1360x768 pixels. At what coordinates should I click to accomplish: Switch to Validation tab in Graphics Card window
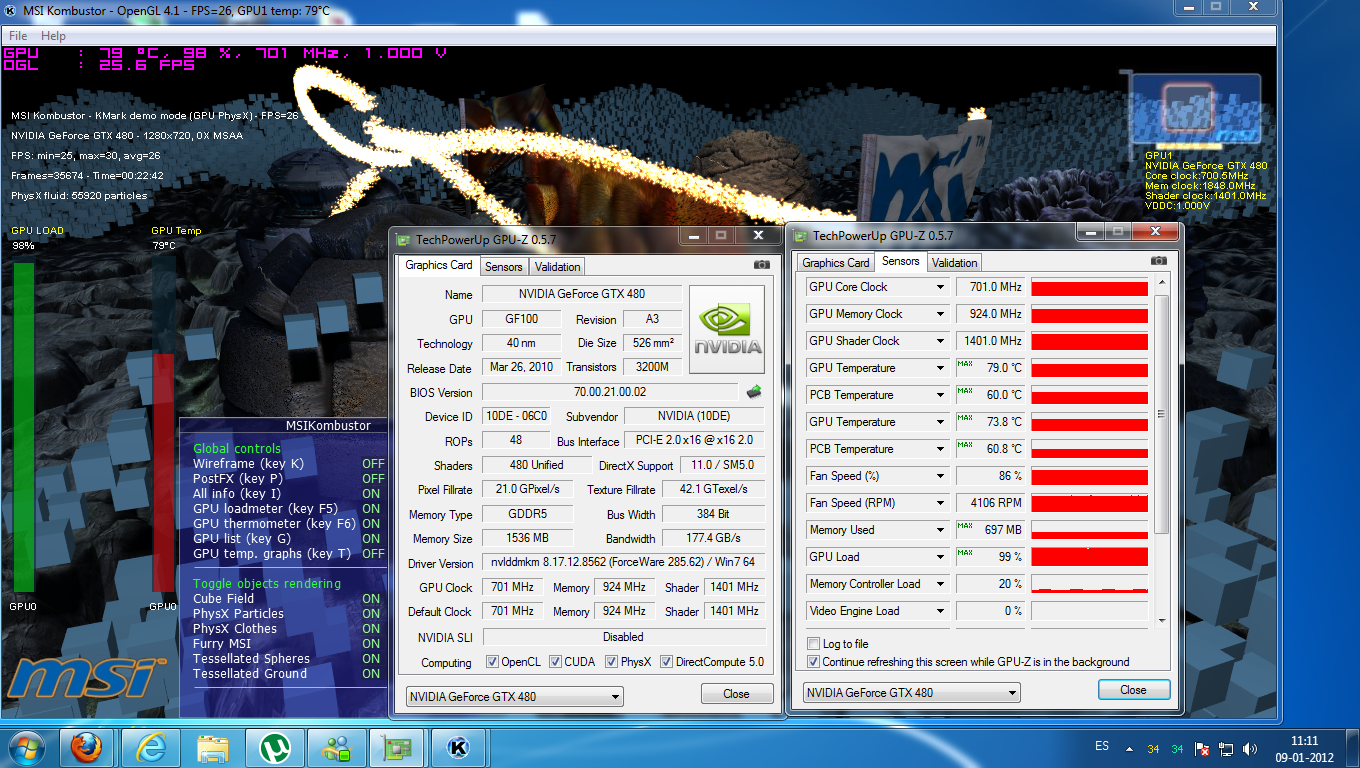click(557, 267)
